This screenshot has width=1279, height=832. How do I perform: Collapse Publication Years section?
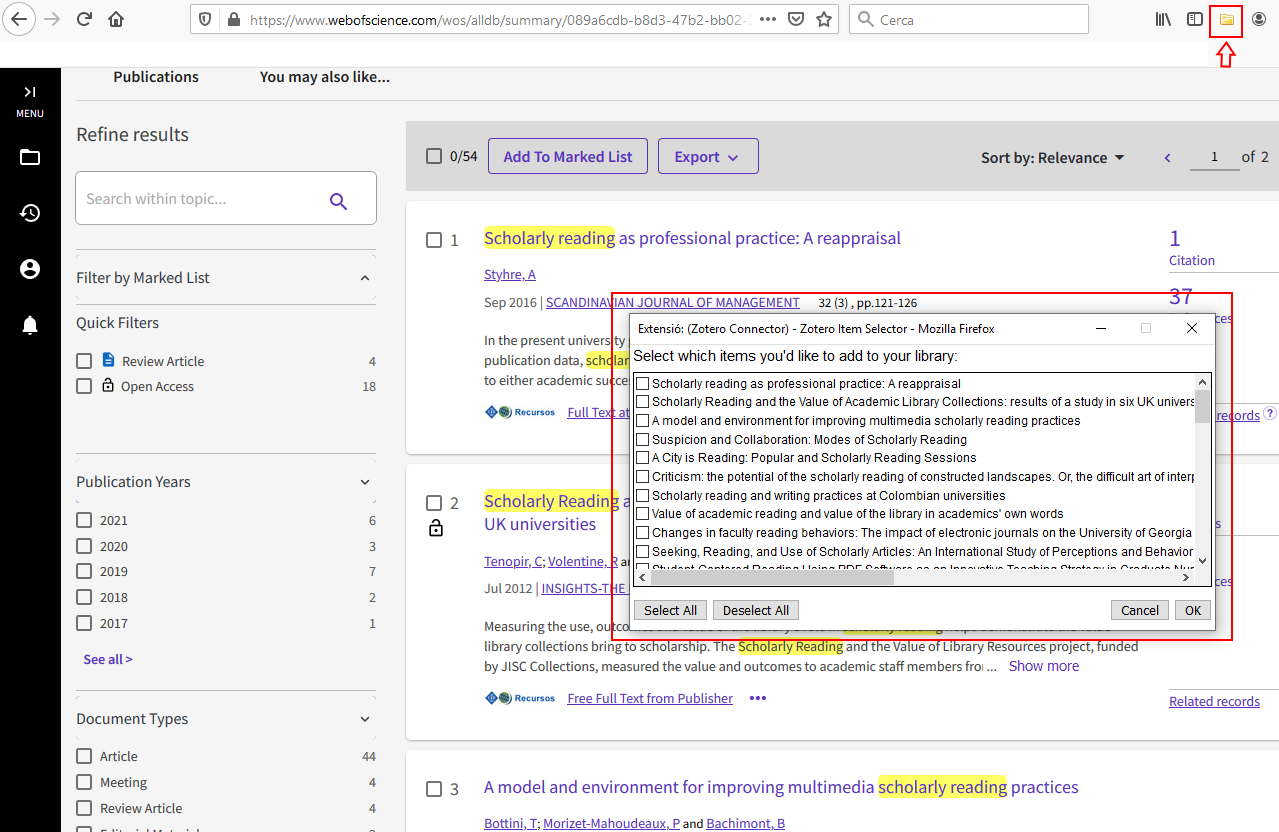point(364,482)
